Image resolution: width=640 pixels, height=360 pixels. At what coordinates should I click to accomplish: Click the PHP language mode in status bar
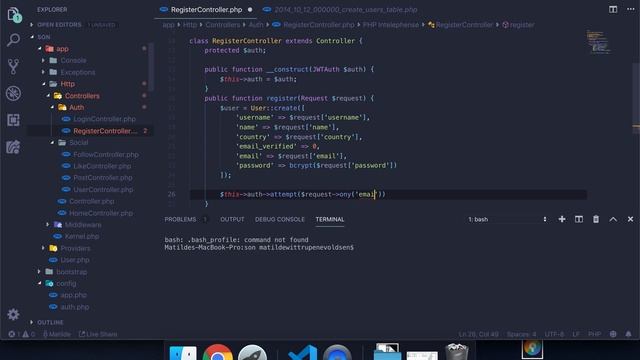(595, 334)
